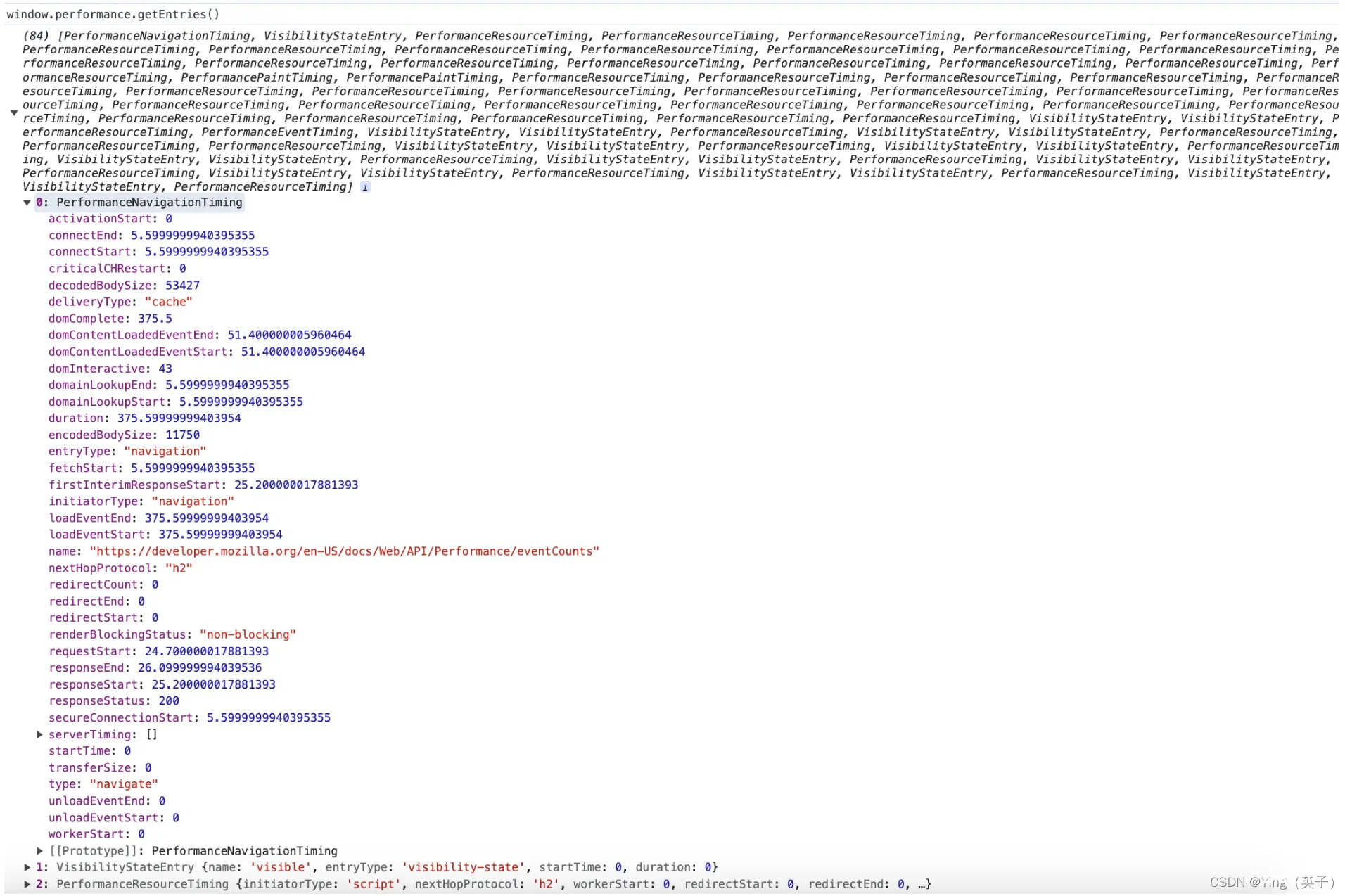Click domInteractive: 43 row
Image resolution: width=1345 pixels, height=896 pixels.
pos(110,369)
